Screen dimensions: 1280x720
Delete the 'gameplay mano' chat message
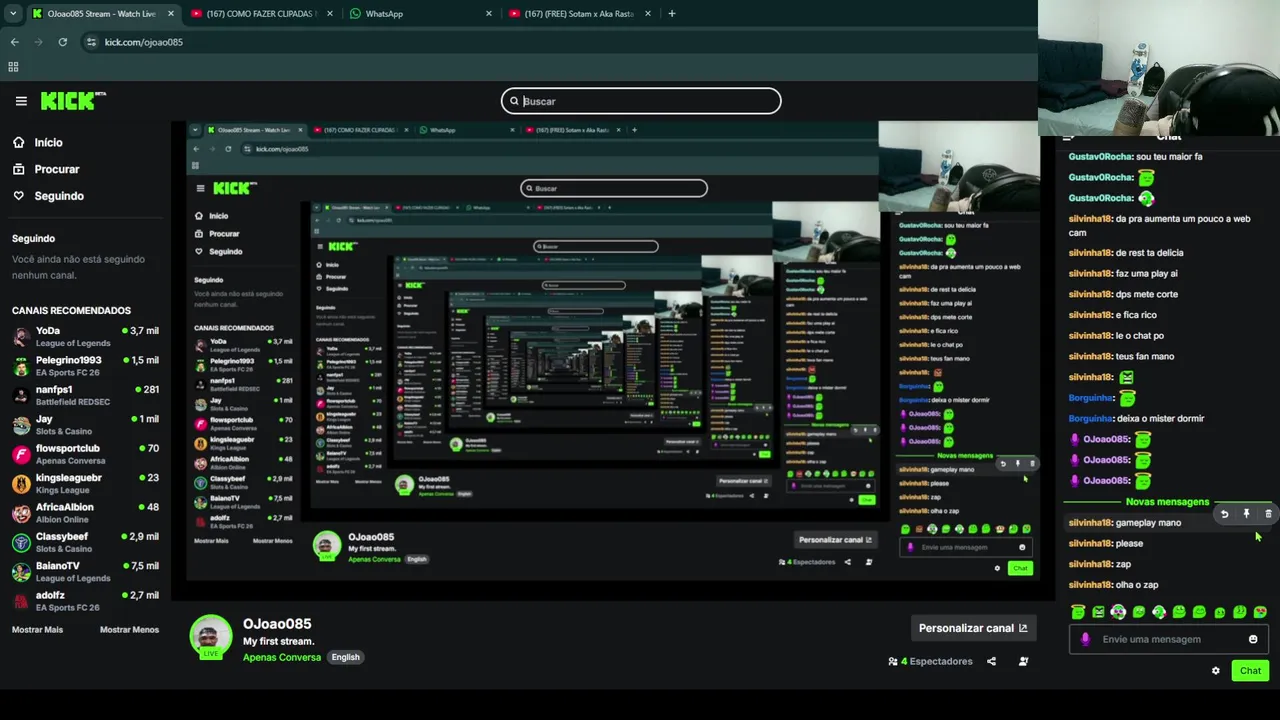(1268, 514)
